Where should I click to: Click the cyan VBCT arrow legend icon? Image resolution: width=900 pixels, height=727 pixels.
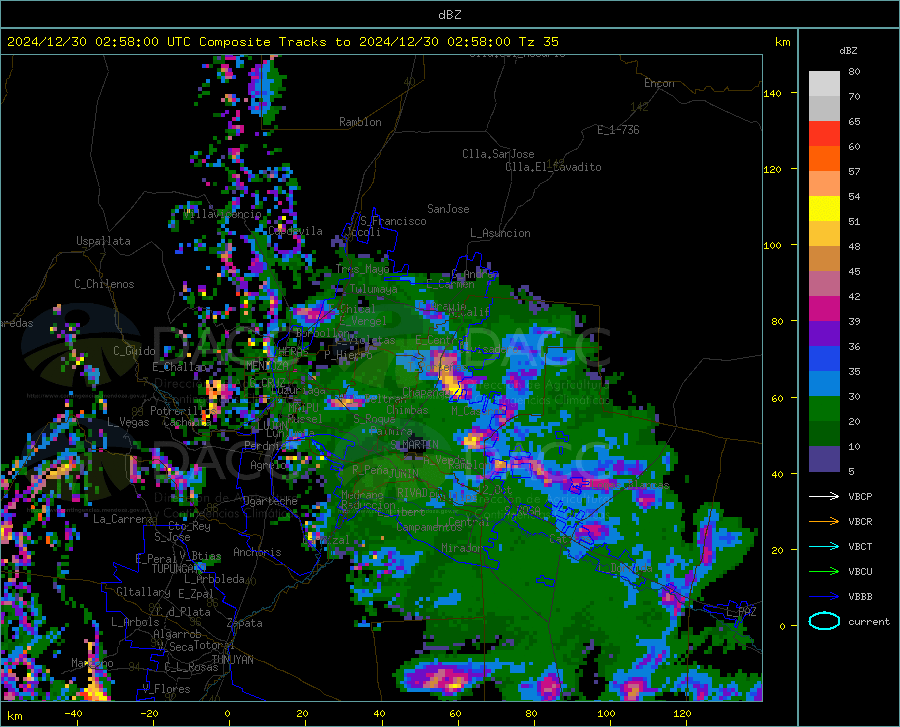click(x=824, y=546)
